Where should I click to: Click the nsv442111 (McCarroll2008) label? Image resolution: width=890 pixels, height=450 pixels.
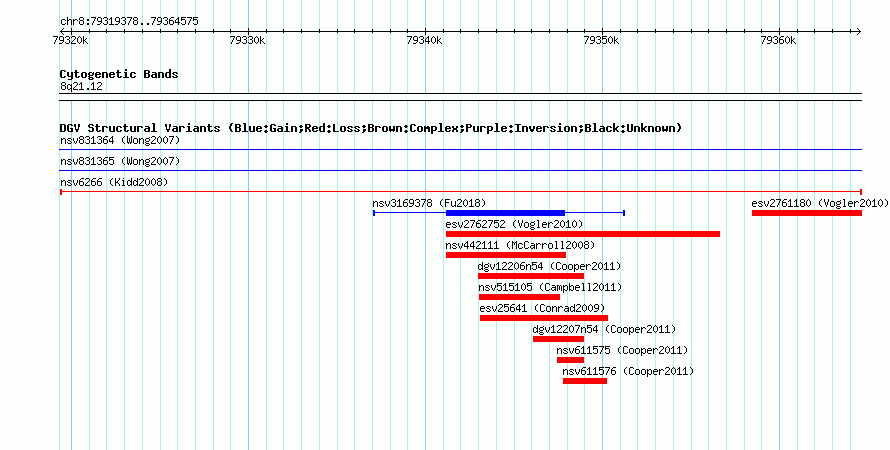[x=520, y=245]
